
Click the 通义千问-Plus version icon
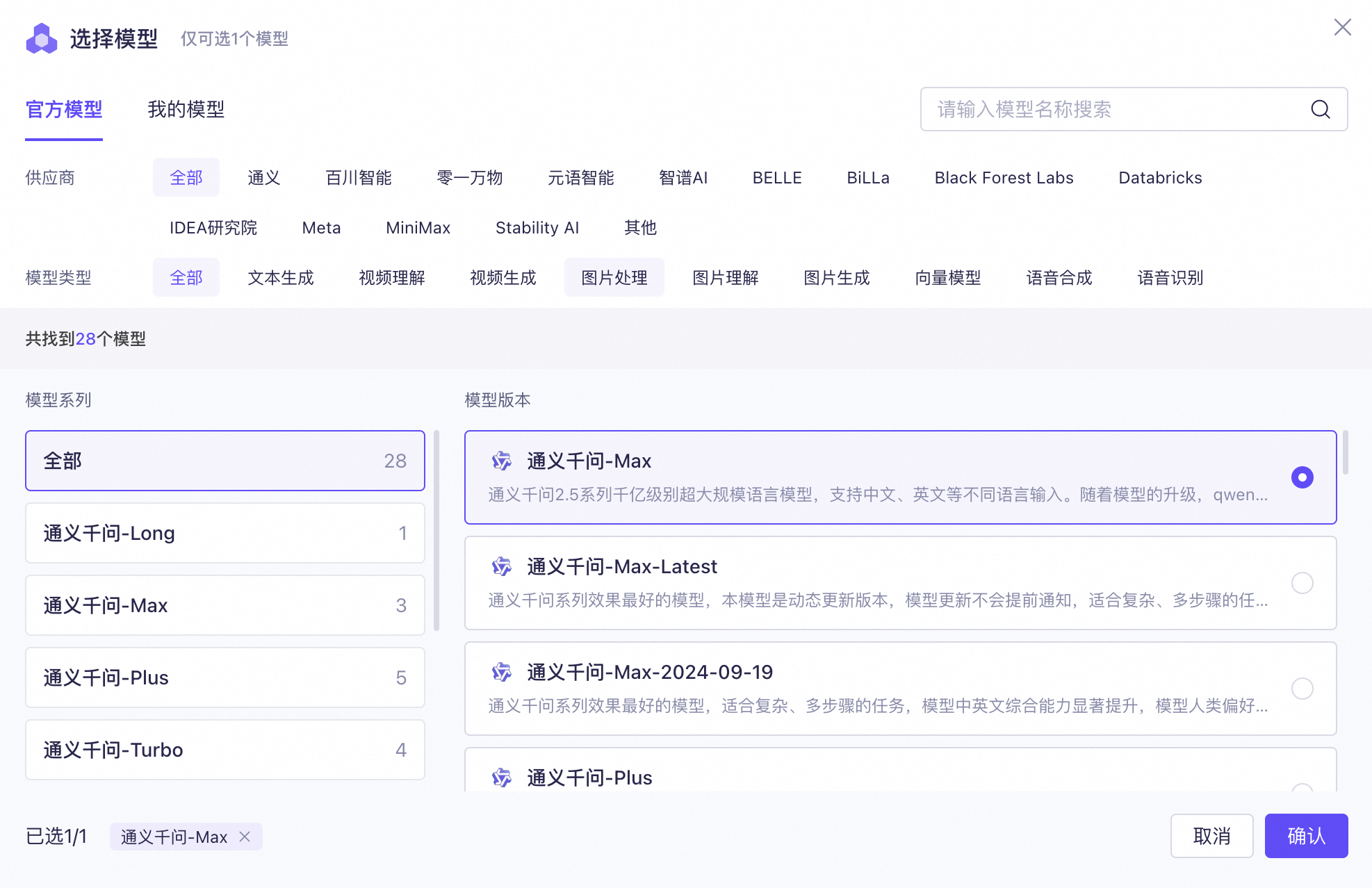click(502, 778)
